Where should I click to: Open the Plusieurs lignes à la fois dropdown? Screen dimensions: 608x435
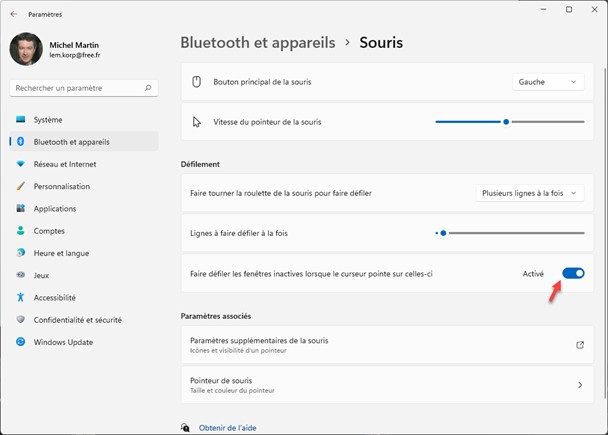[x=530, y=193]
